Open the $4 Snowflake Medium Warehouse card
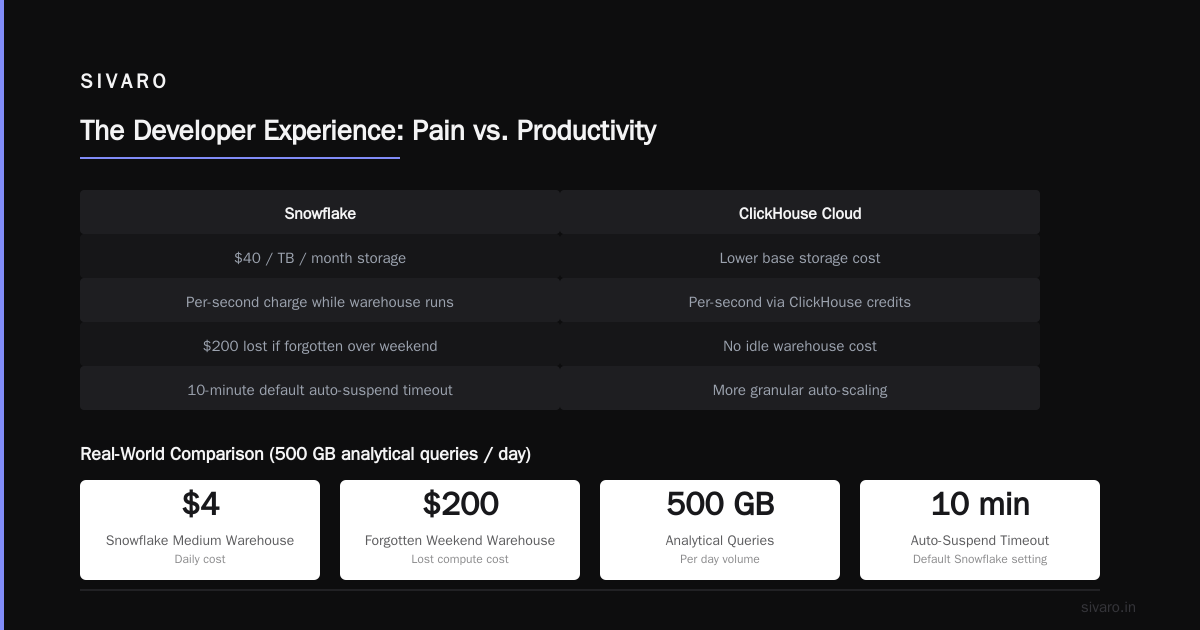This screenshot has height=630, width=1200. [200, 530]
